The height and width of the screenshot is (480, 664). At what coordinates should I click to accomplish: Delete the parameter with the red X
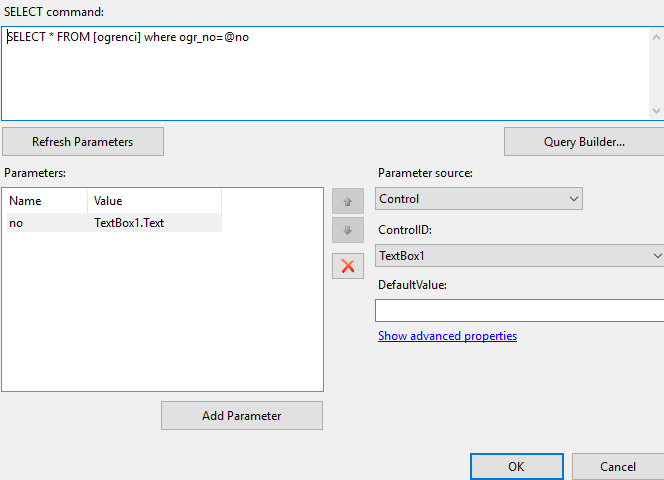pyautogui.click(x=348, y=266)
